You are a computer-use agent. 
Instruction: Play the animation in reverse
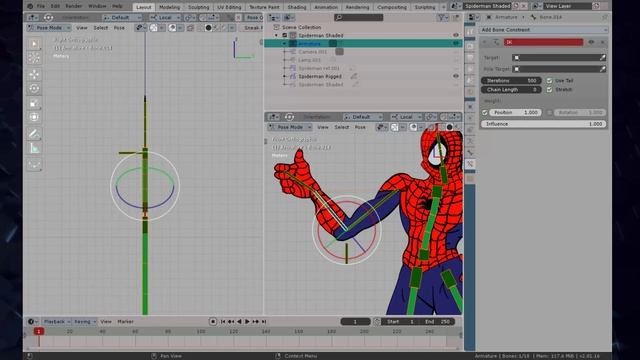click(x=239, y=322)
